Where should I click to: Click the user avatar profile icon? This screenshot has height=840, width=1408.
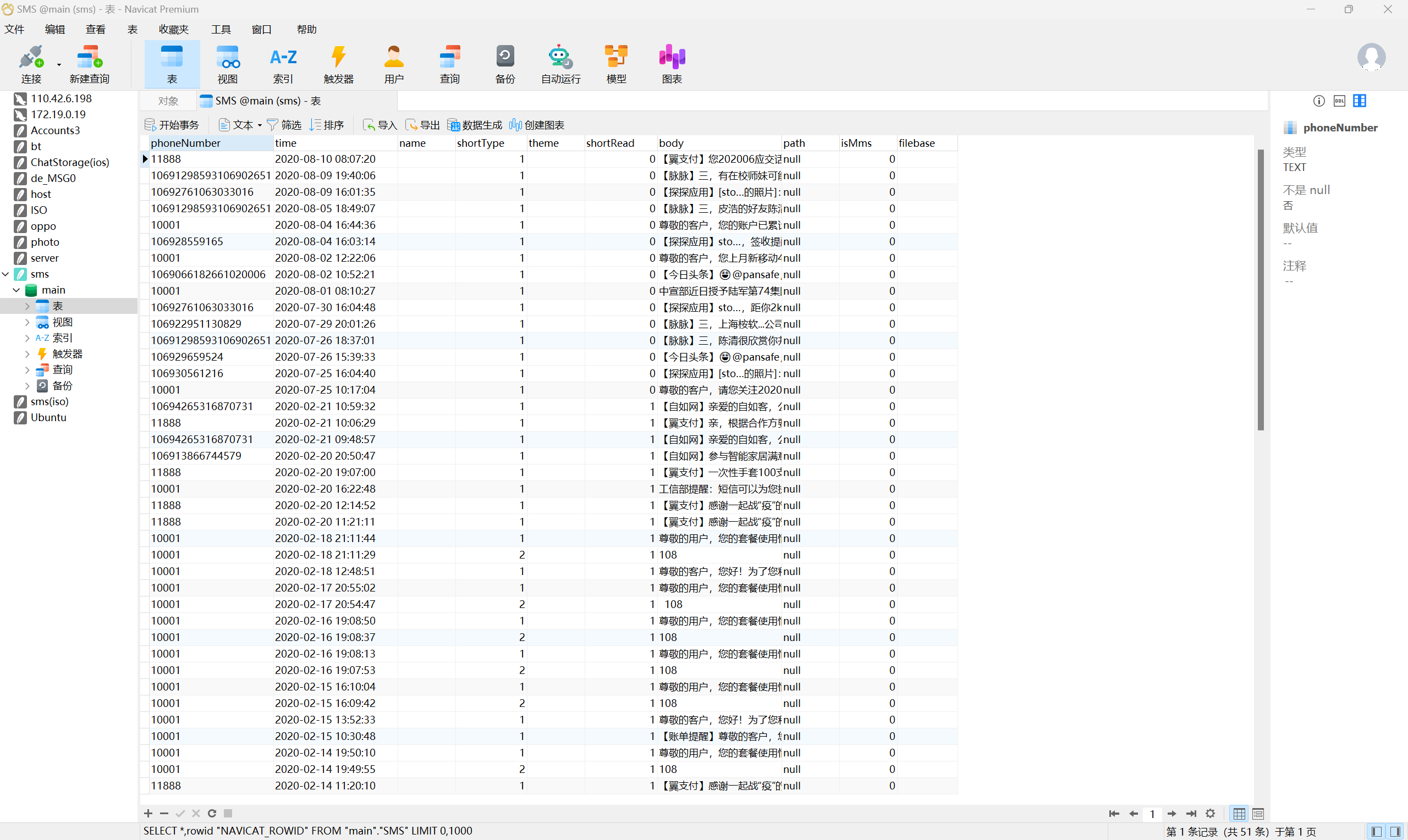1371,57
